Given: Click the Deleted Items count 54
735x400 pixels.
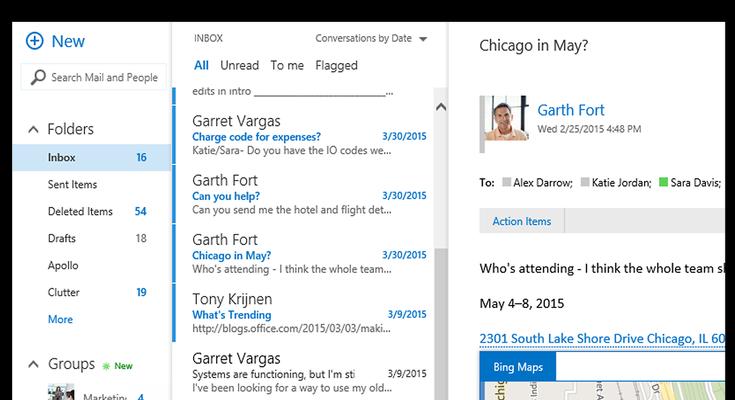Looking at the screenshot, I should point(140,211).
